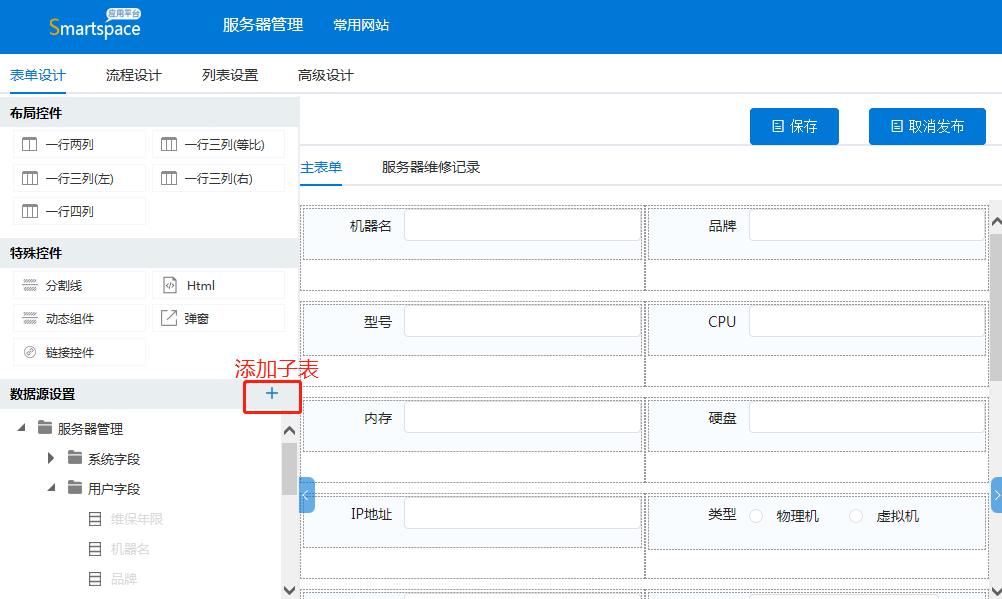
Task: Click the field icon beside 维保年限
Action: [95, 519]
